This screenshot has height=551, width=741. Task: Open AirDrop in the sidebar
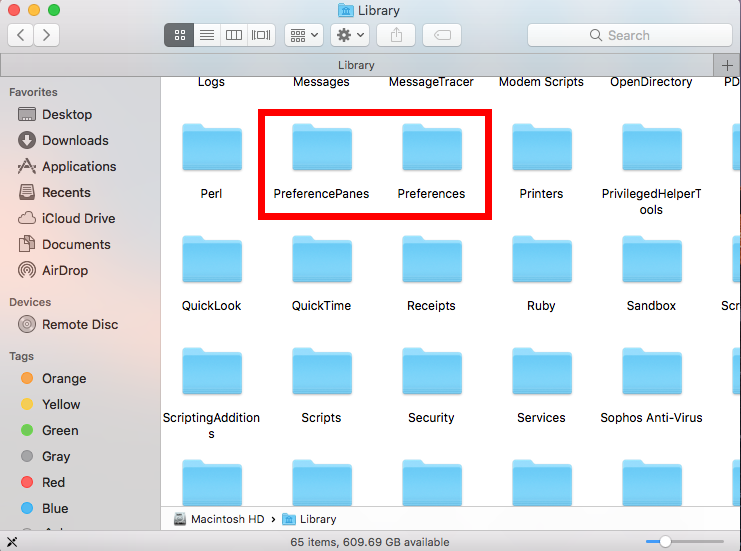point(53,270)
